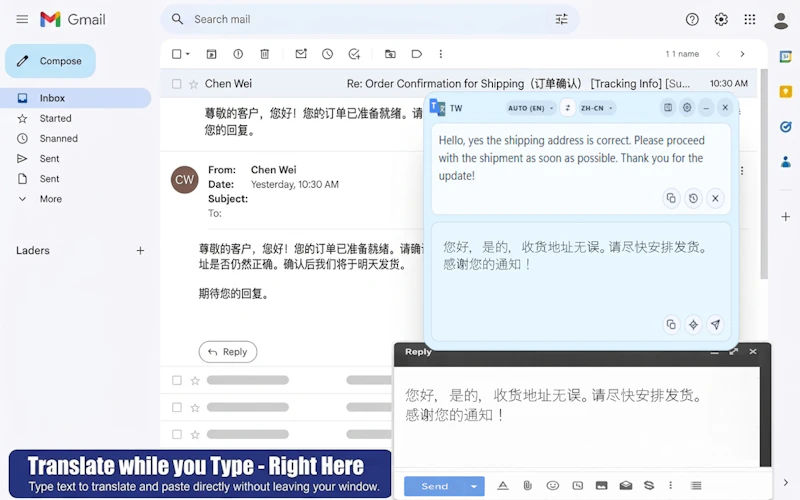The height and width of the screenshot is (500, 800).
Task: Open the Send options dropdown arrow
Action: (x=474, y=486)
